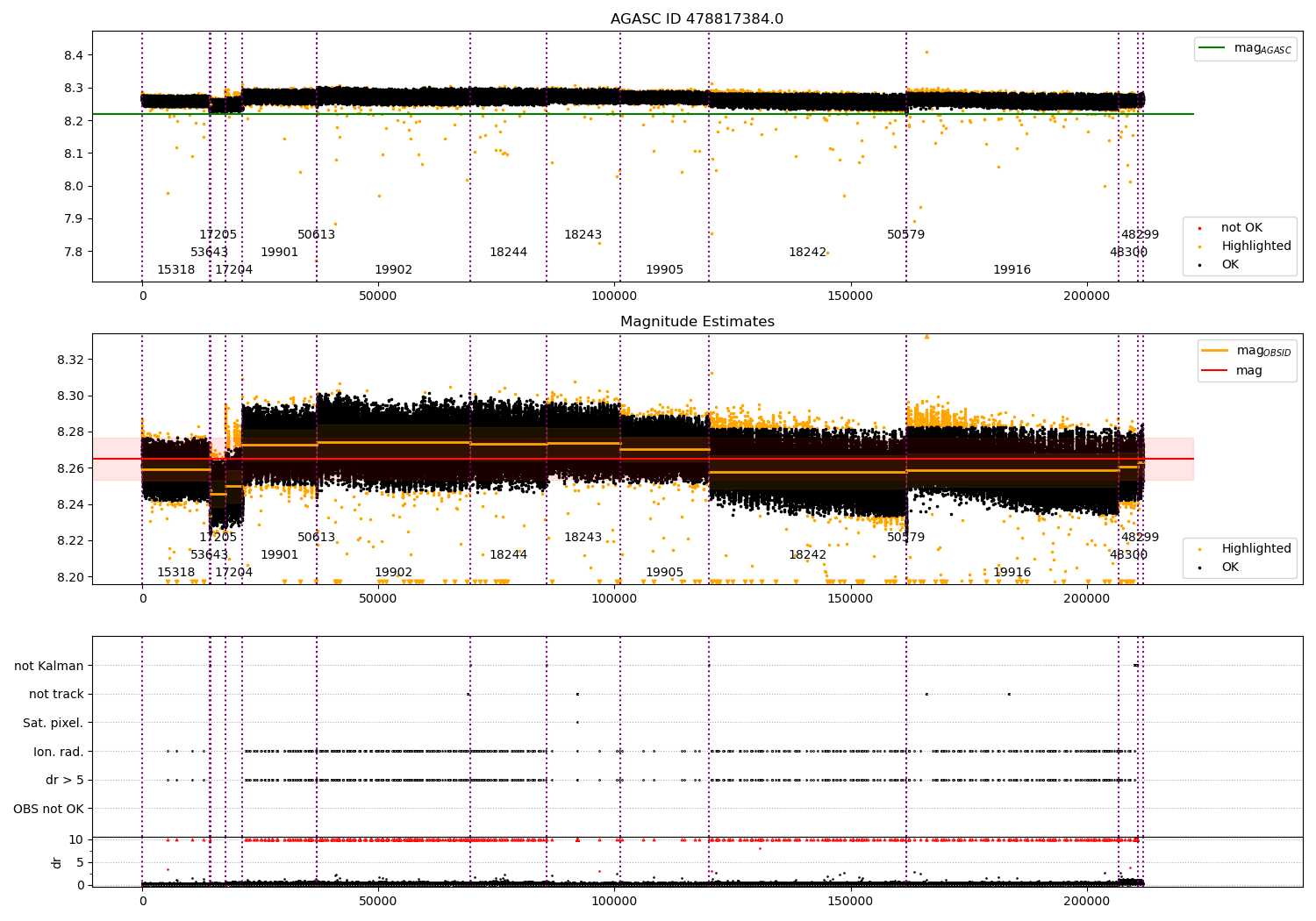This screenshot has width=1316, height=921.
Task: Click the 7.8 tick on the top y-axis
Action: point(74,252)
